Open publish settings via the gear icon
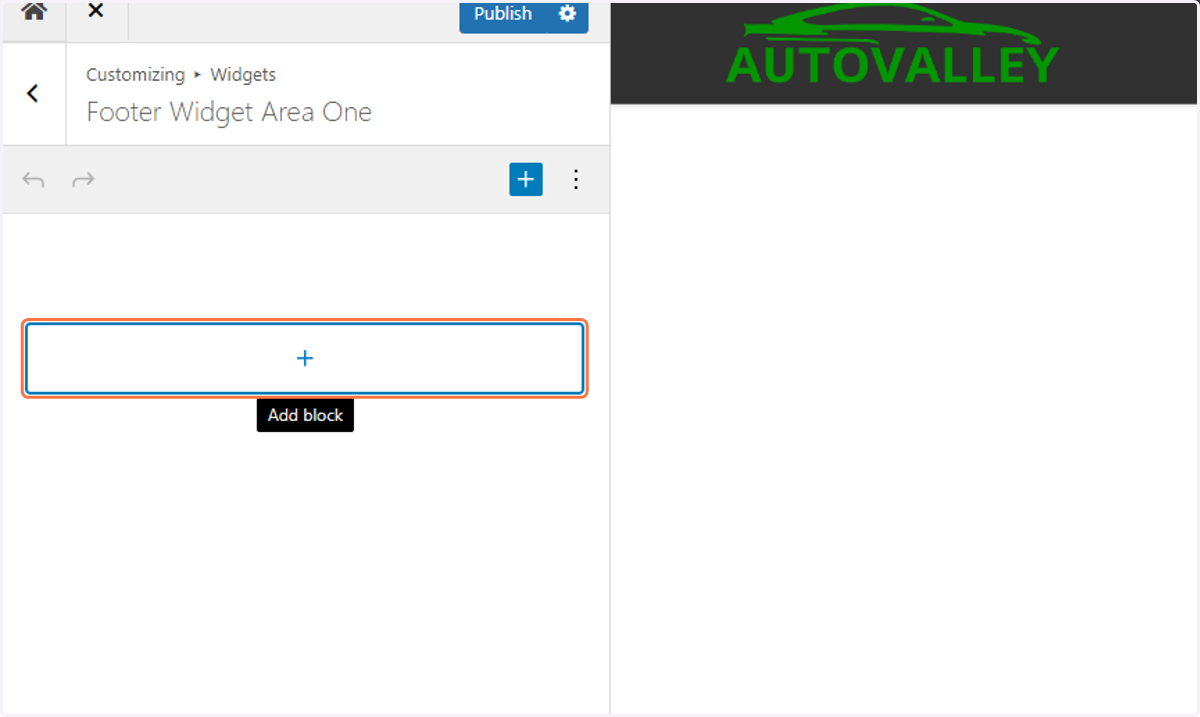Screen dimensions: 1200x717 pyautogui.click(x=568, y=14)
